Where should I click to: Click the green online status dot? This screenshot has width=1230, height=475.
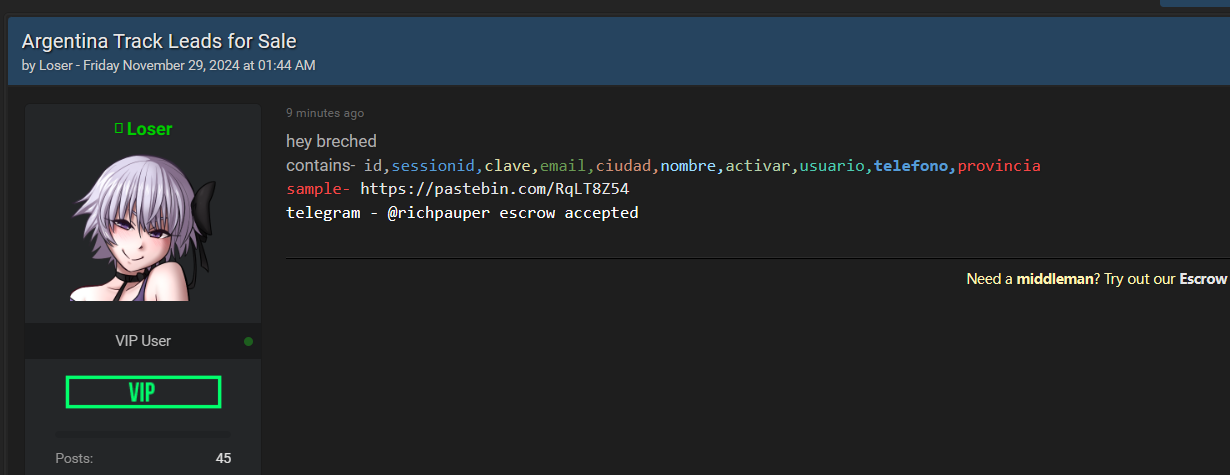248,342
